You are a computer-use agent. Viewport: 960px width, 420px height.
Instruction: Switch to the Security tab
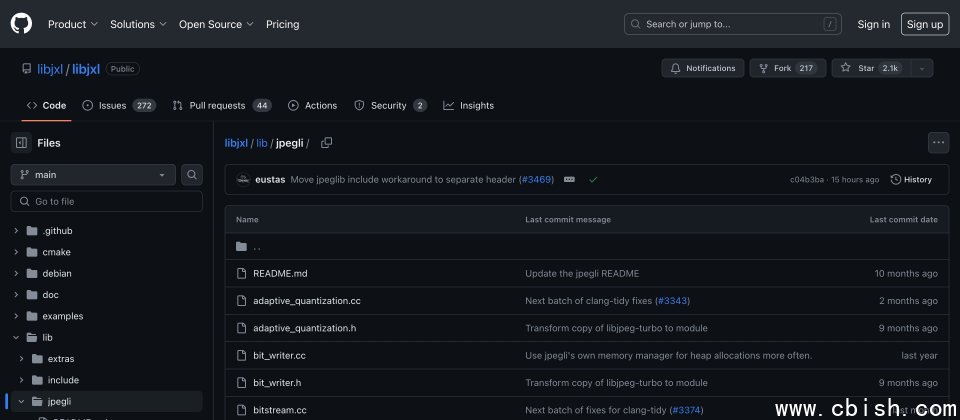click(391, 105)
